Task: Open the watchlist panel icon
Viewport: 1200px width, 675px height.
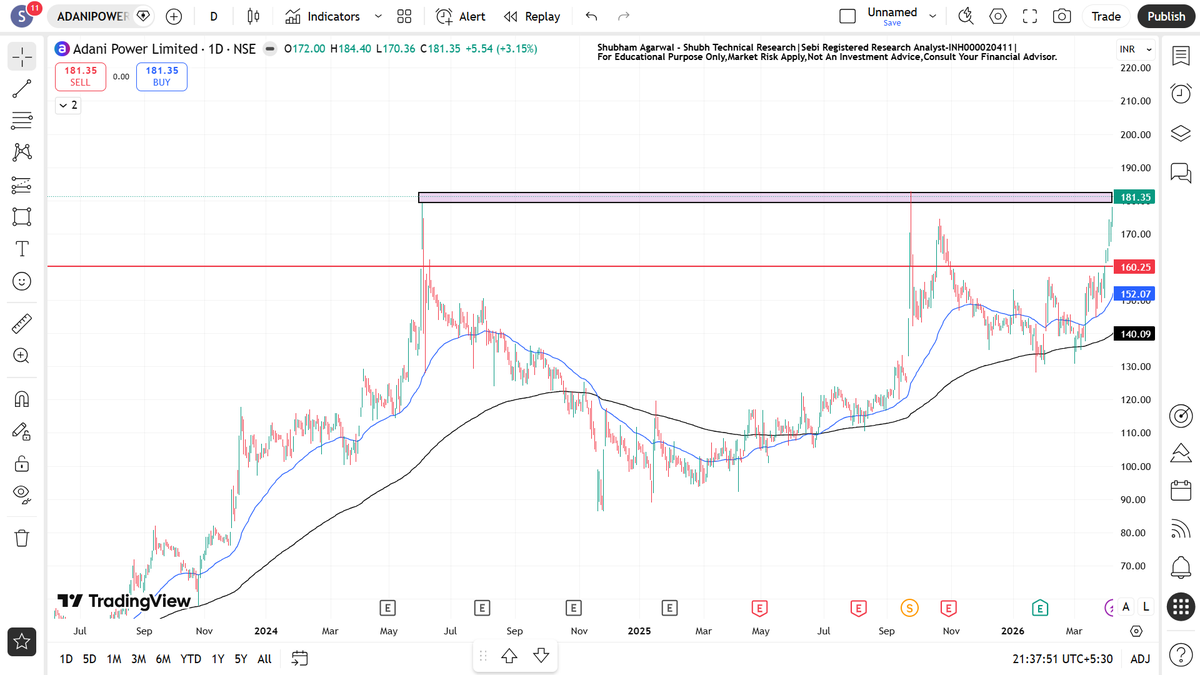Action: click(x=1180, y=57)
